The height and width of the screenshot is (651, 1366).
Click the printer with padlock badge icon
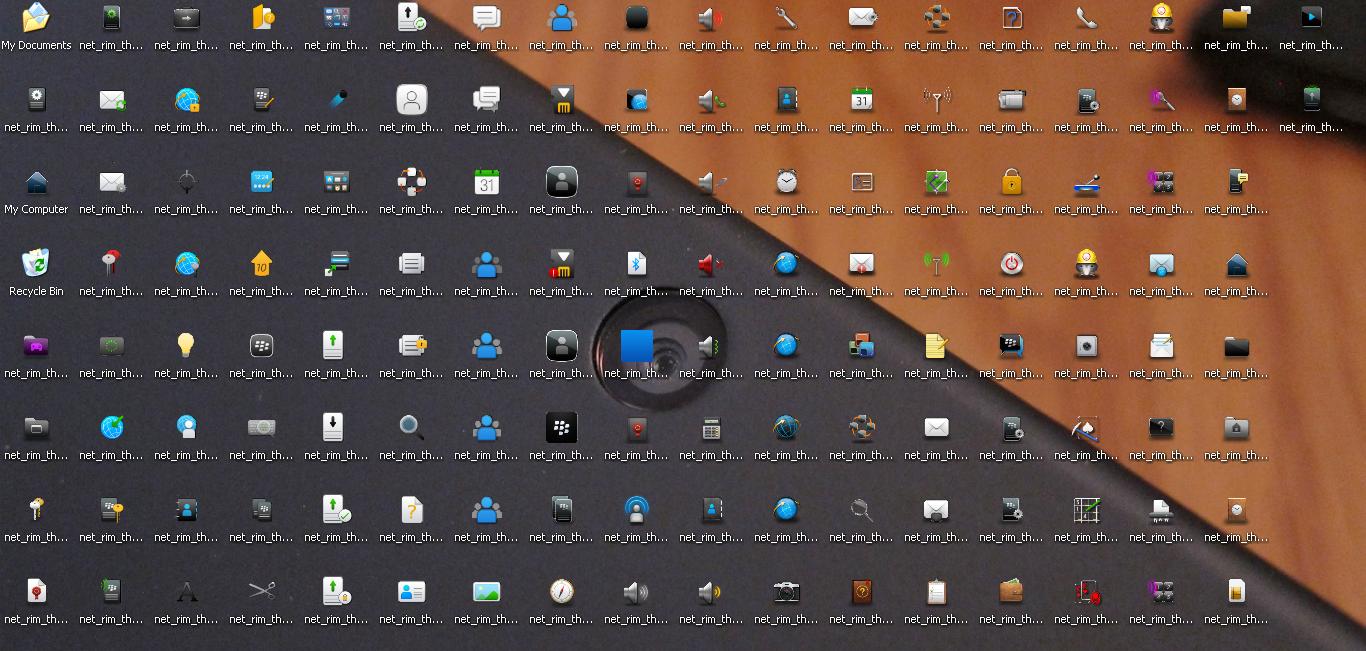pos(411,346)
